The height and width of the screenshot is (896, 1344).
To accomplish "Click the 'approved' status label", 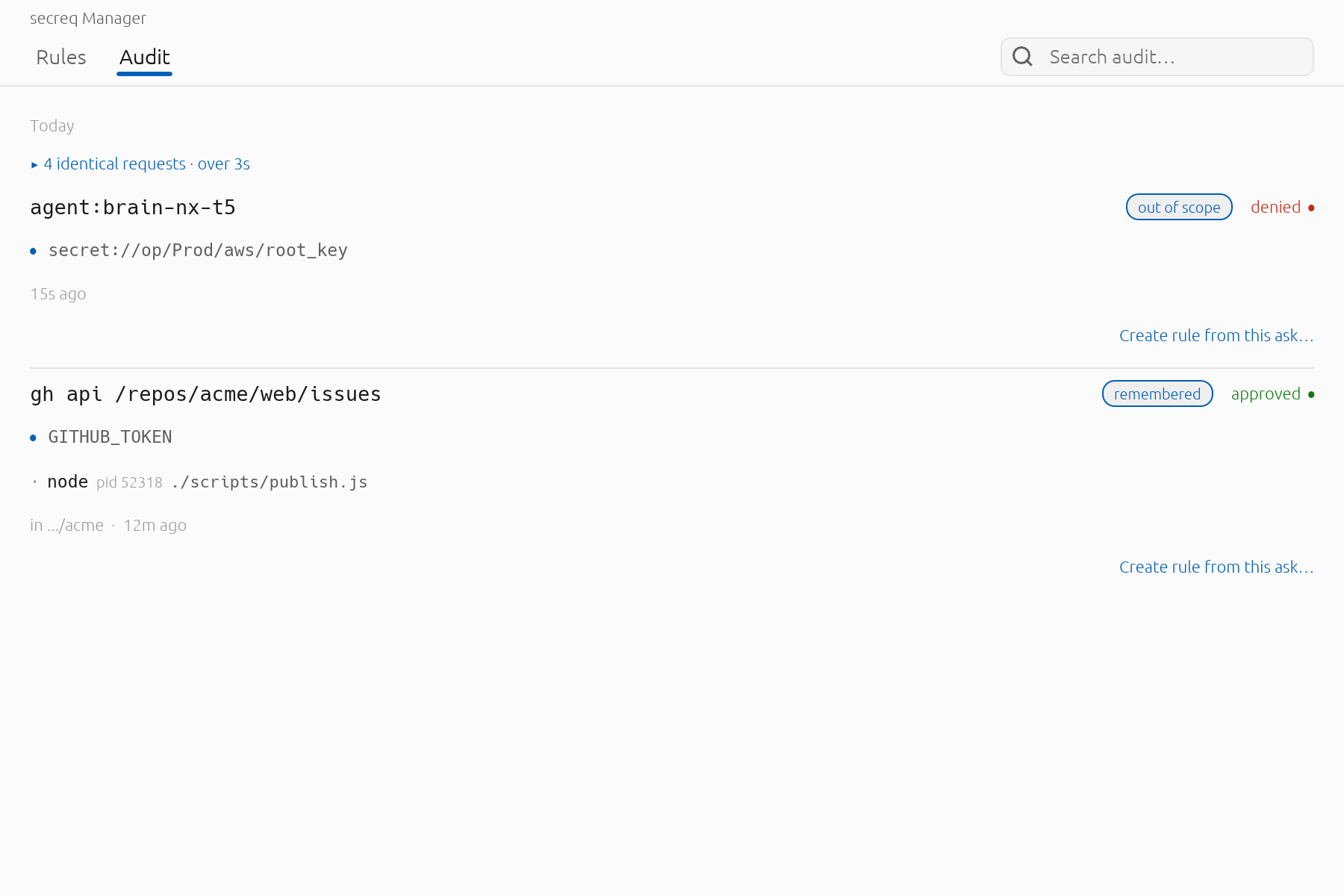I will tap(1266, 394).
